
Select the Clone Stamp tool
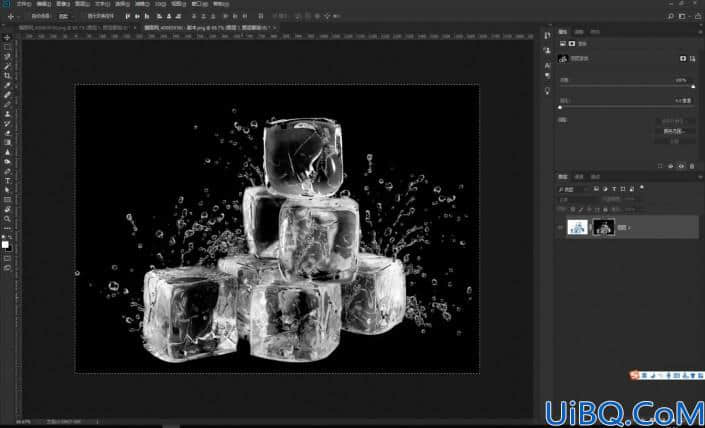pos(7,114)
